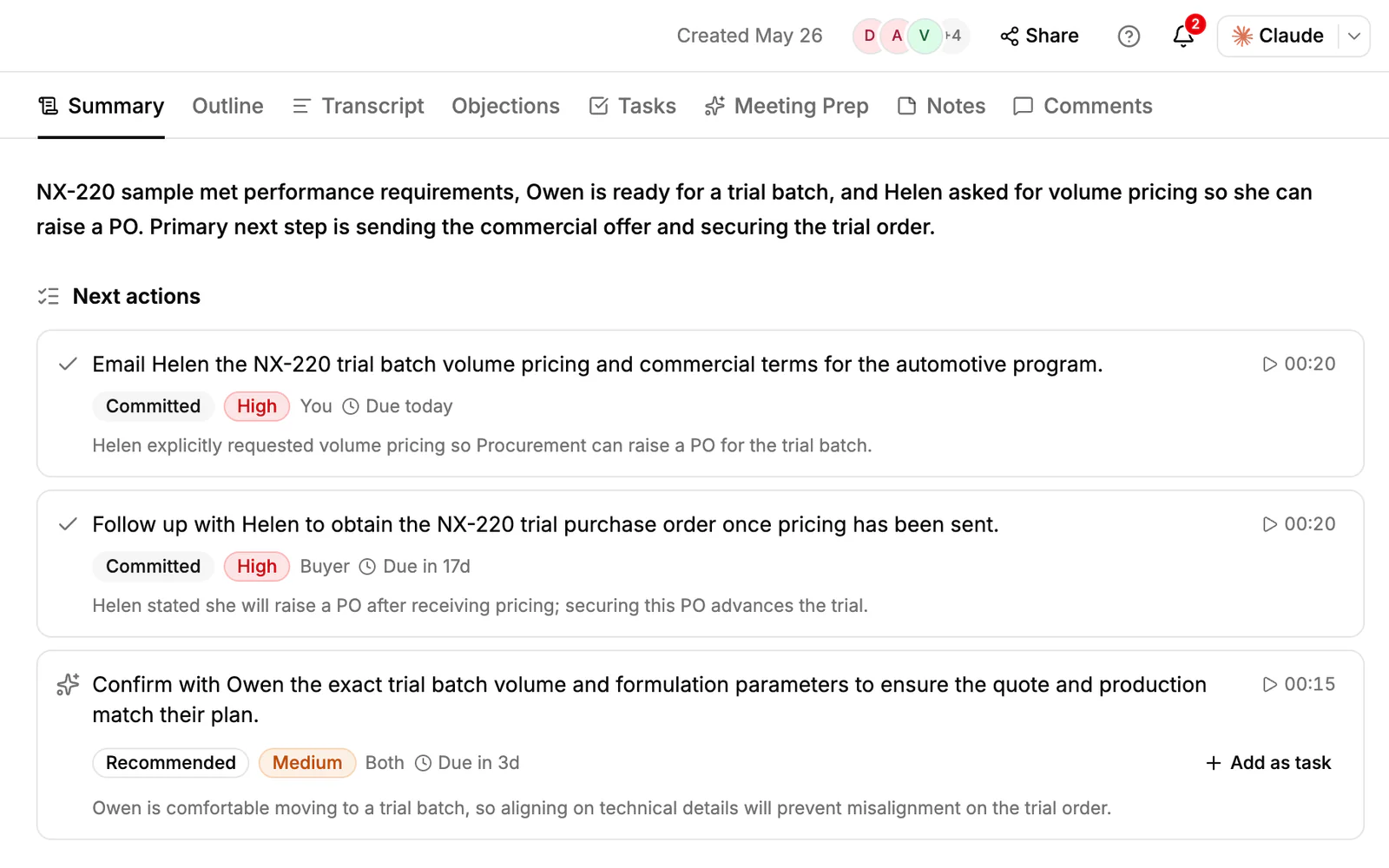Play 00:20 timestamp on Follow up action
The width and height of the screenshot is (1389, 868).
coord(1299,524)
